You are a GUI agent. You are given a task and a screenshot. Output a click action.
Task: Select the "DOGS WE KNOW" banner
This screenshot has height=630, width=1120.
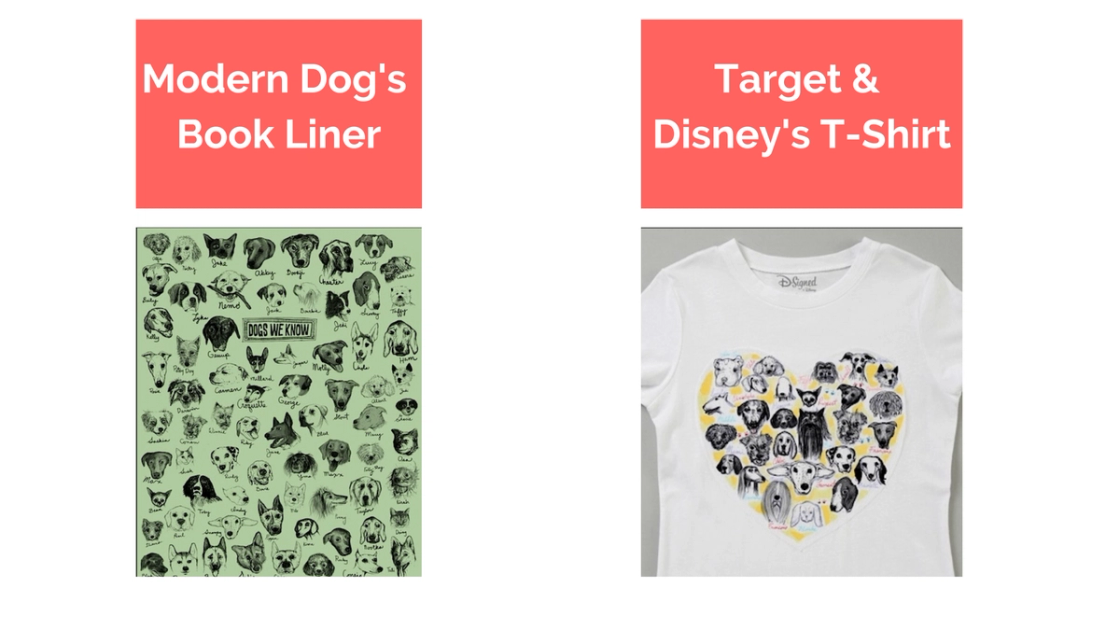click(279, 330)
